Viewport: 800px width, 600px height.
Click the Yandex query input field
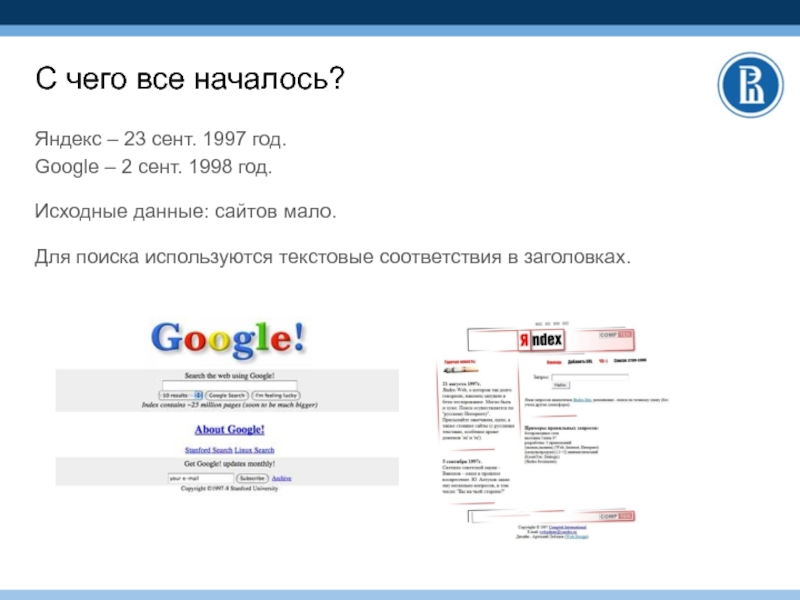pyautogui.click(x=590, y=377)
